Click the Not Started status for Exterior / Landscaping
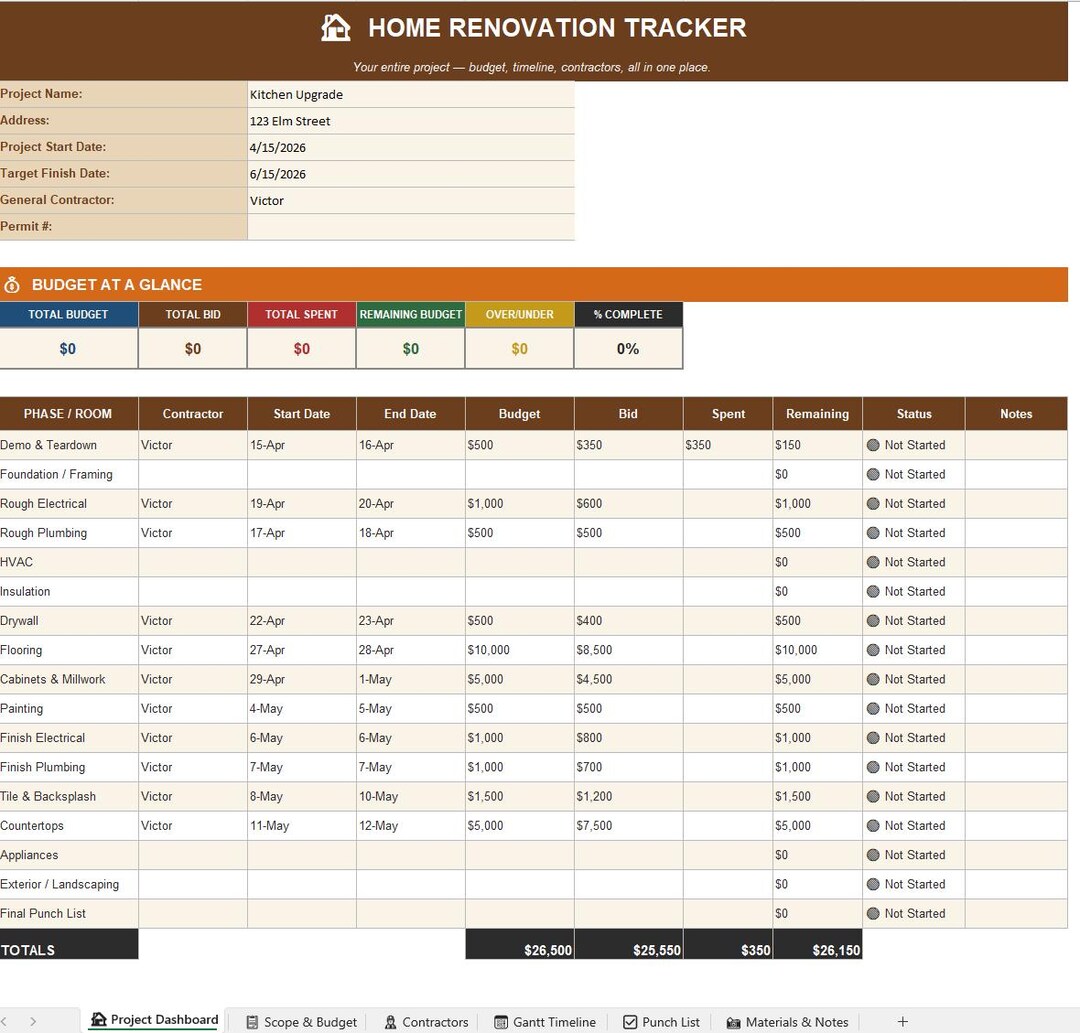 click(x=915, y=884)
